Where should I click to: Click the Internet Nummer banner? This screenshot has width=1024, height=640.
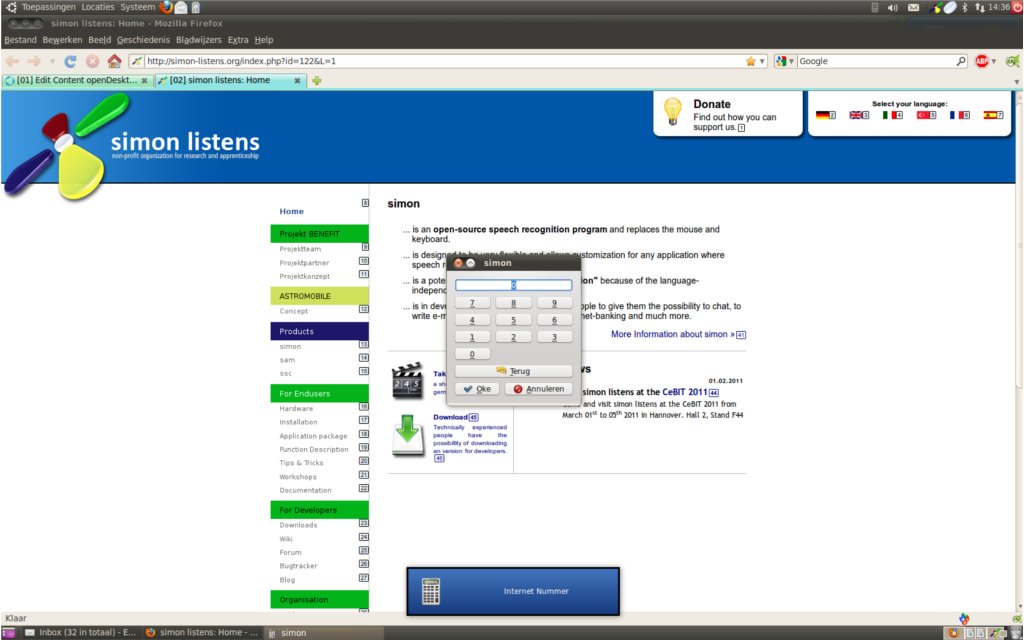point(513,591)
